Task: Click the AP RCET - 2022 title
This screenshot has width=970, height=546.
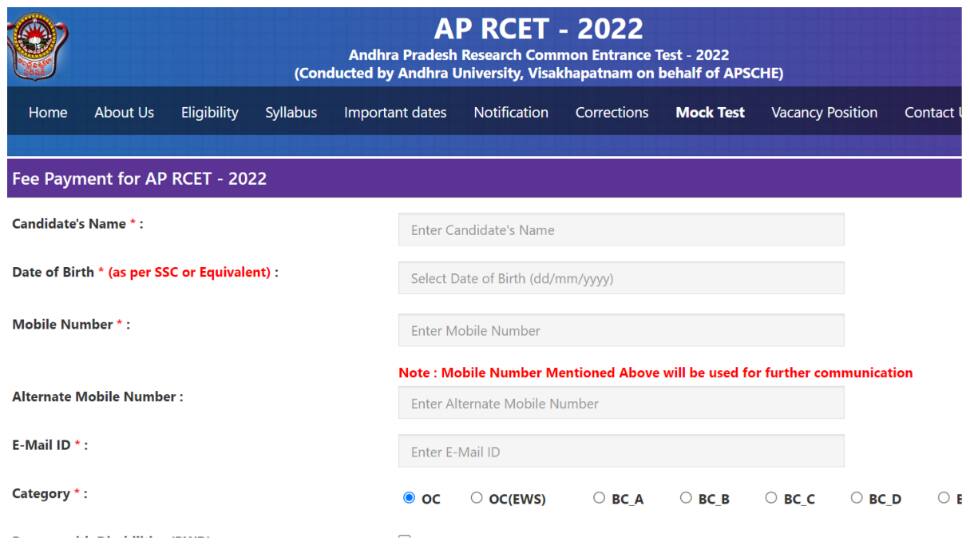Action: [x=538, y=28]
